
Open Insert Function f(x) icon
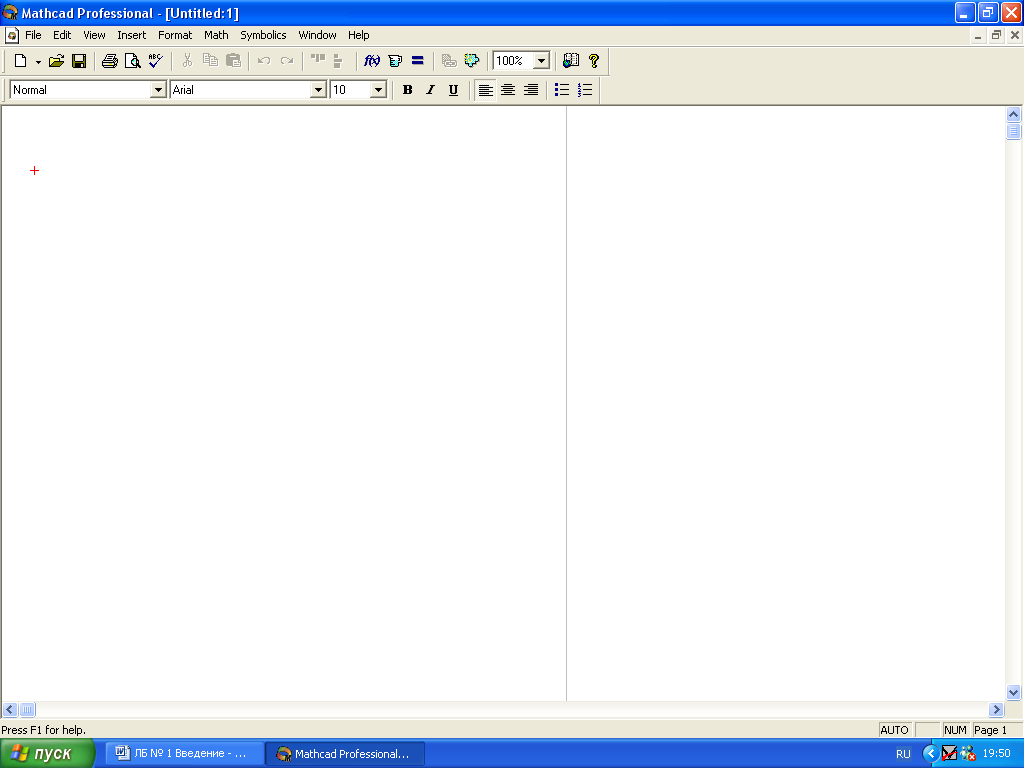[x=372, y=61]
